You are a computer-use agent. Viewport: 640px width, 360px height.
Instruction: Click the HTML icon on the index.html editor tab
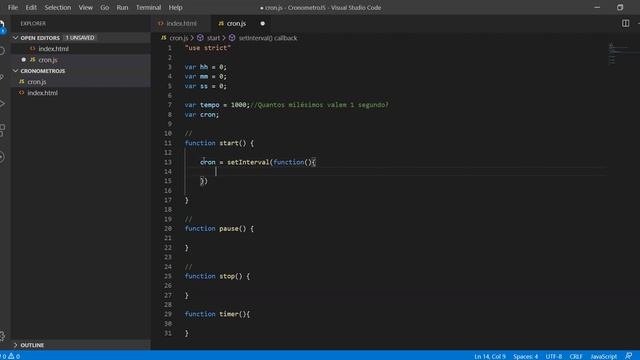coord(160,24)
